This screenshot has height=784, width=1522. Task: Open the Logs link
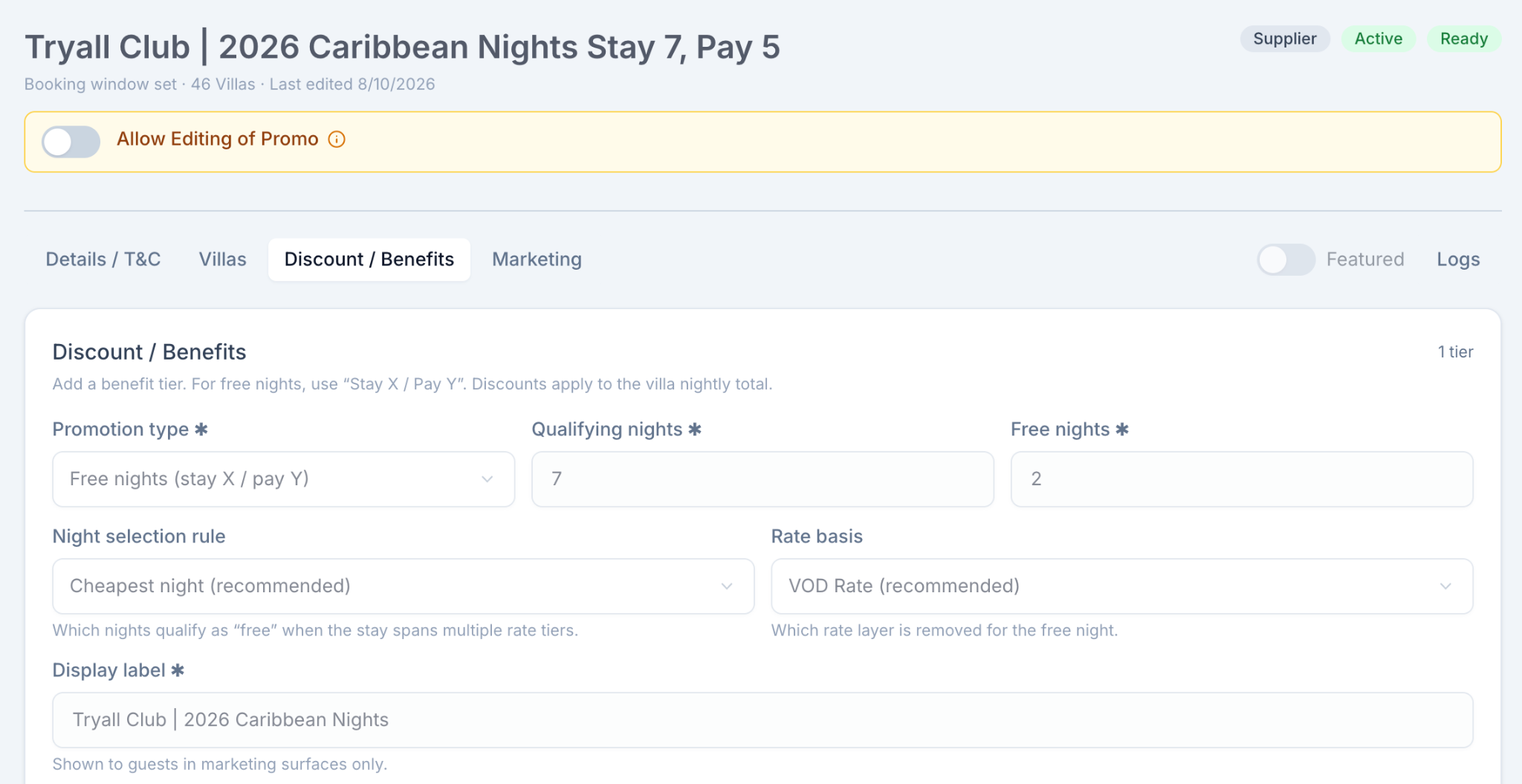(1458, 259)
